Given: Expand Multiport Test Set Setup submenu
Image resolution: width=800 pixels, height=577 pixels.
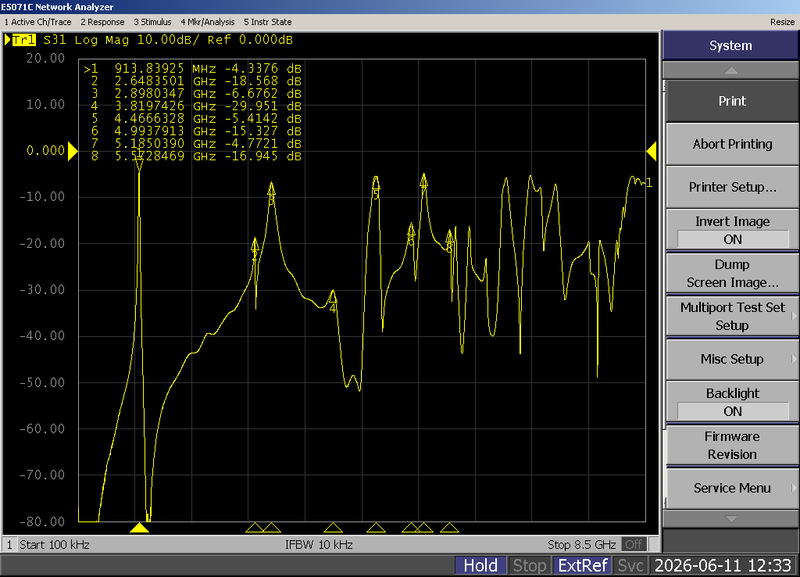Looking at the screenshot, I should [732, 316].
